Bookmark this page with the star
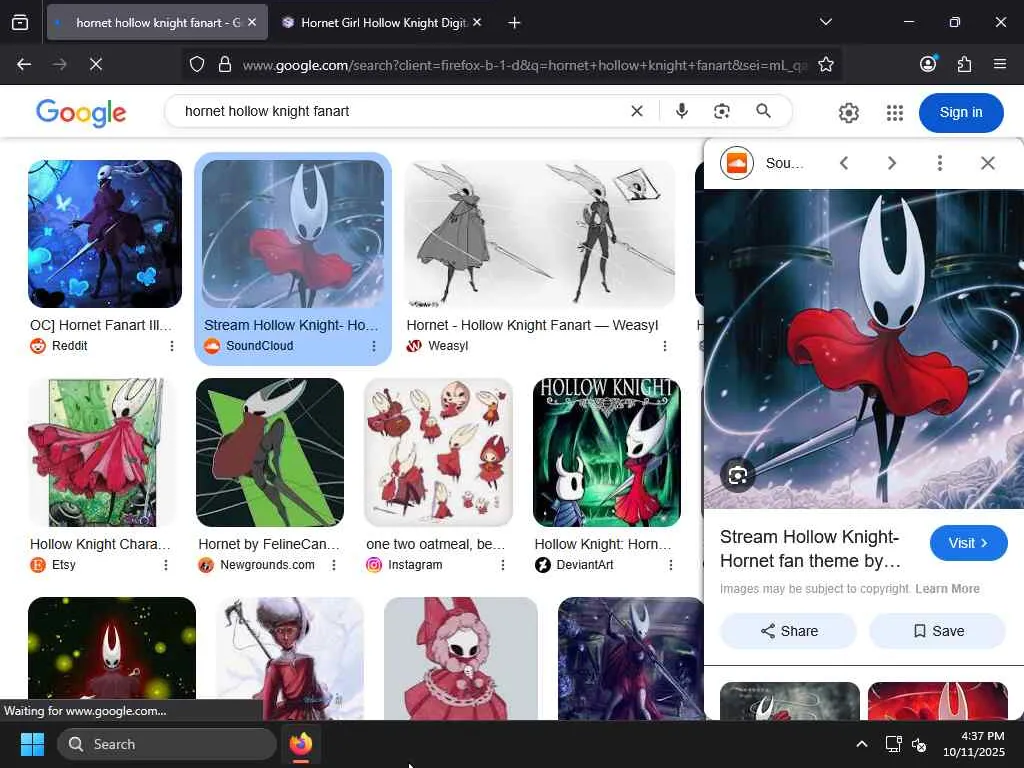This screenshot has height=768, width=1024. point(825,65)
